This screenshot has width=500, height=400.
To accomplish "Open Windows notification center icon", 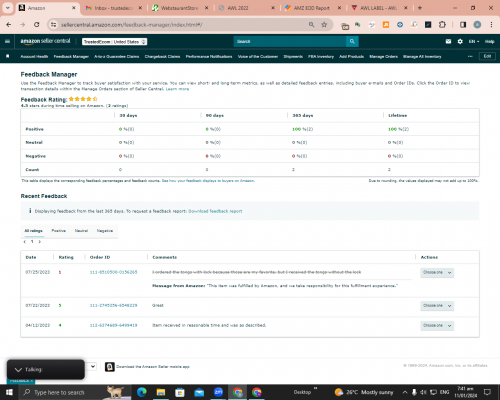I will tap(487, 392).
